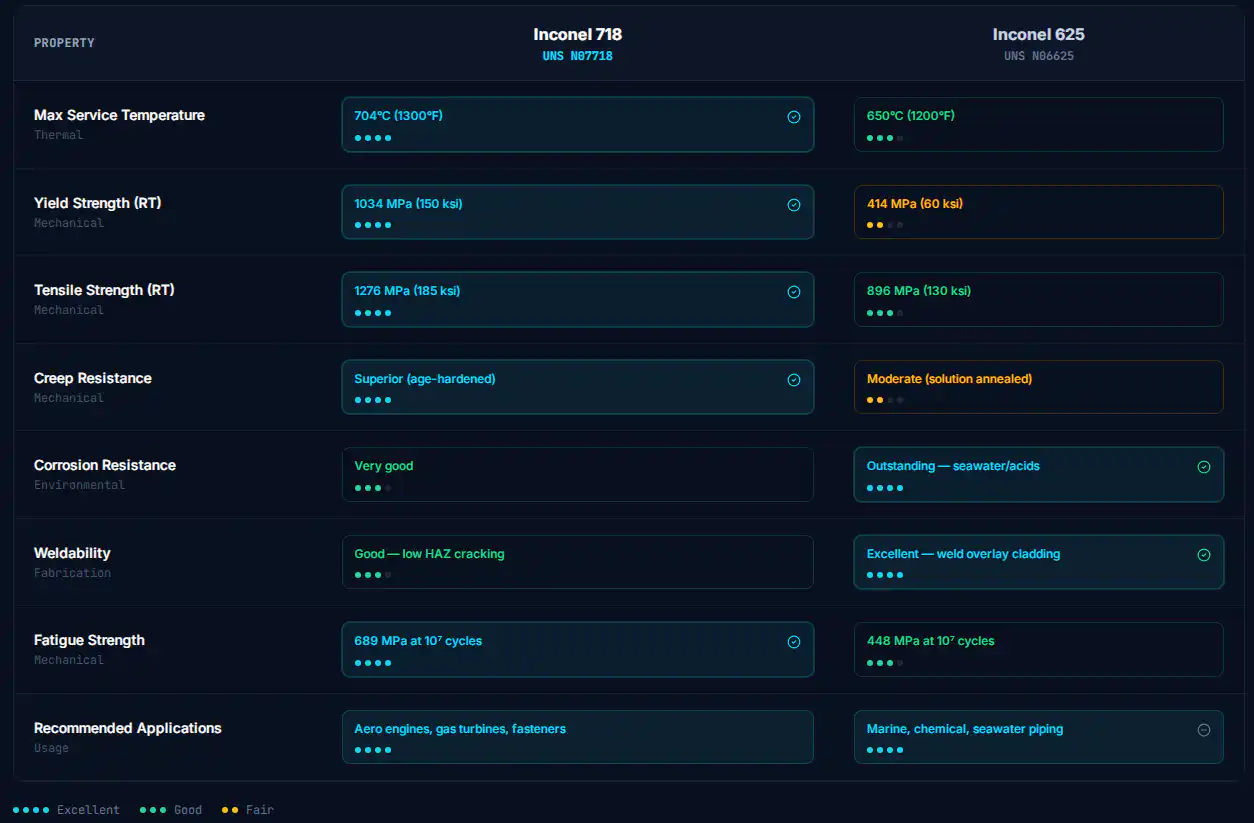Click Marine, chemical, seawater piping text
Viewport: 1254px width, 823px height.
tap(964, 729)
